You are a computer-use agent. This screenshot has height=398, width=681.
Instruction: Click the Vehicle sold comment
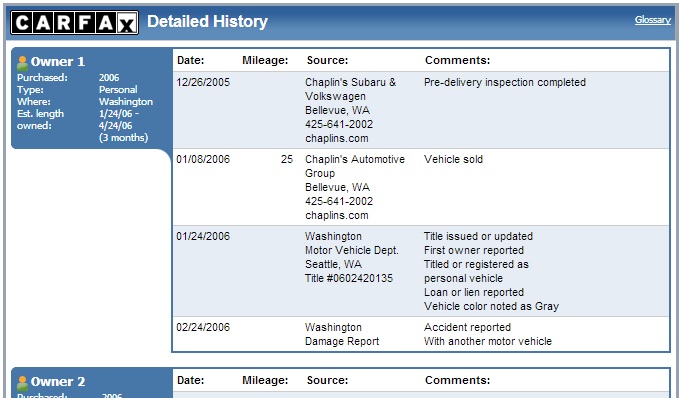(x=453, y=159)
